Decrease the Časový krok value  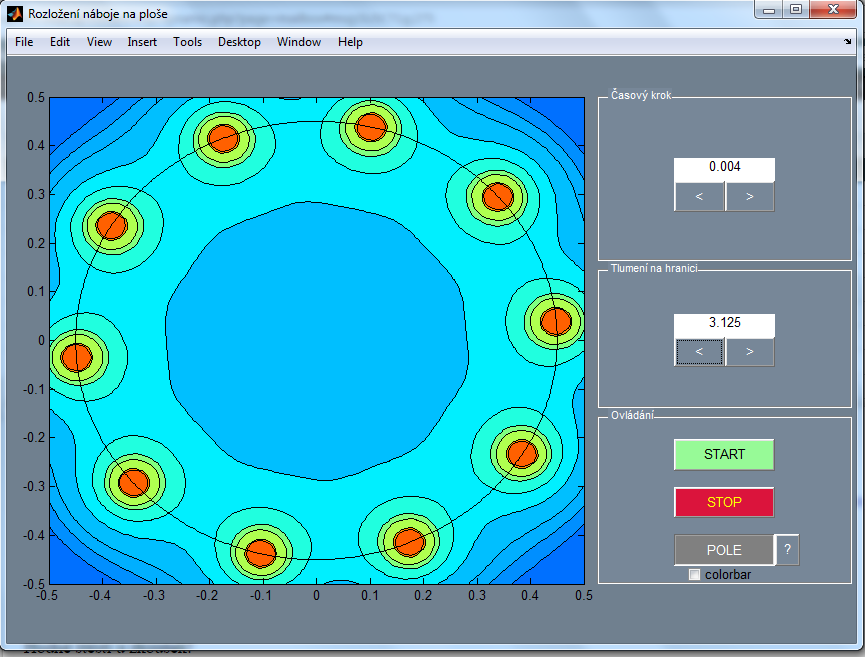pos(699,197)
